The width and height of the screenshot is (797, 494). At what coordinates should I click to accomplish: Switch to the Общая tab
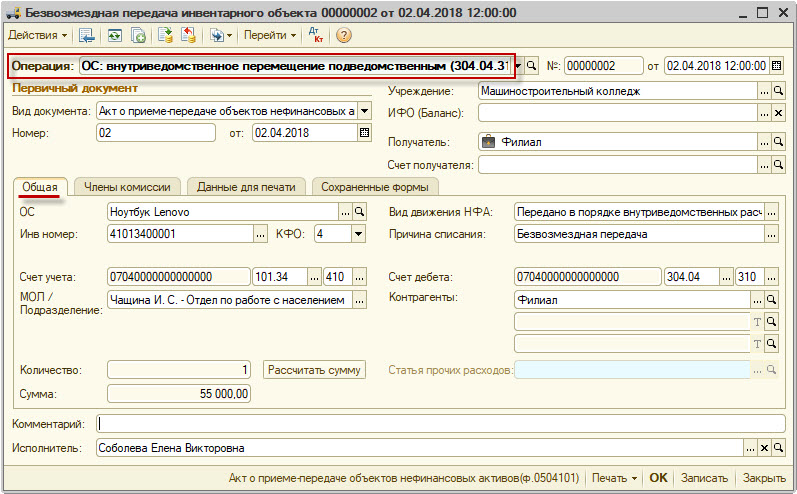coord(40,187)
